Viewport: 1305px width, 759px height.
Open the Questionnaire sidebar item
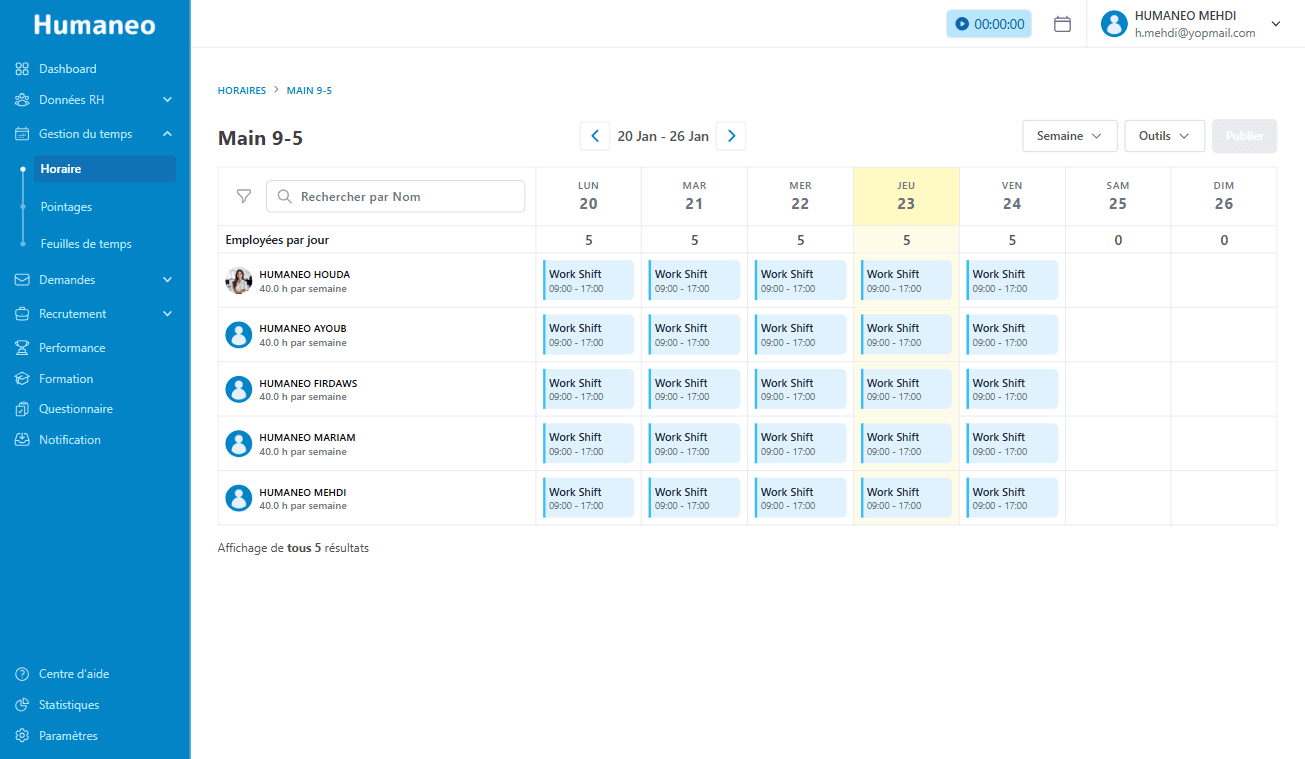75,409
